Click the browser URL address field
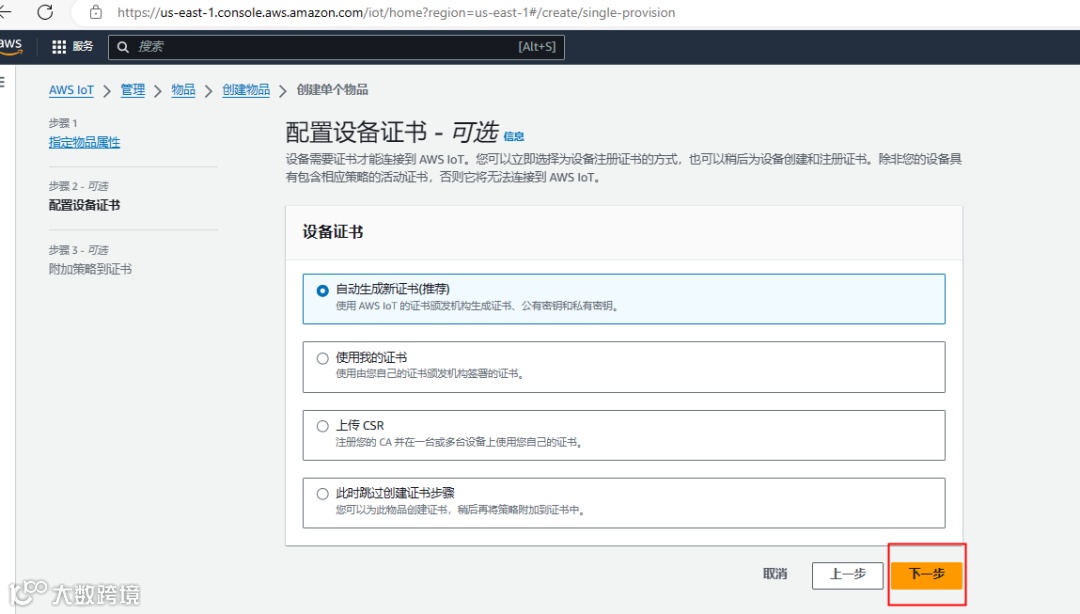Image resolution: width=1080 pixels, height=614 pixels. tap(396, 12)
